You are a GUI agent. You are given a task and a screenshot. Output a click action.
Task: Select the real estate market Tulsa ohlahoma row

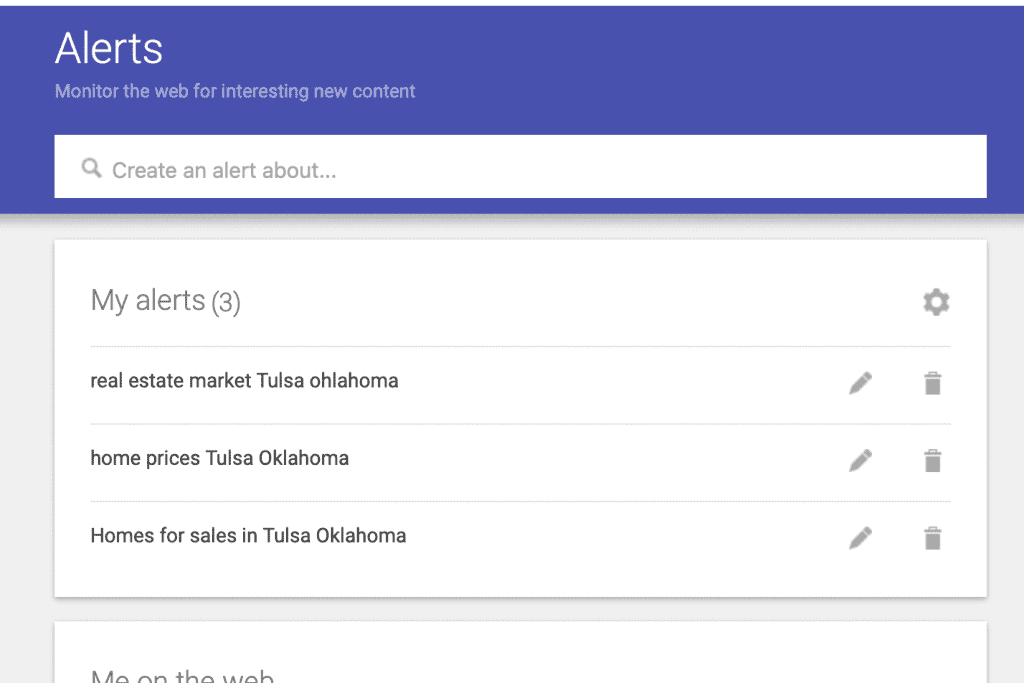tap(520, 385)
